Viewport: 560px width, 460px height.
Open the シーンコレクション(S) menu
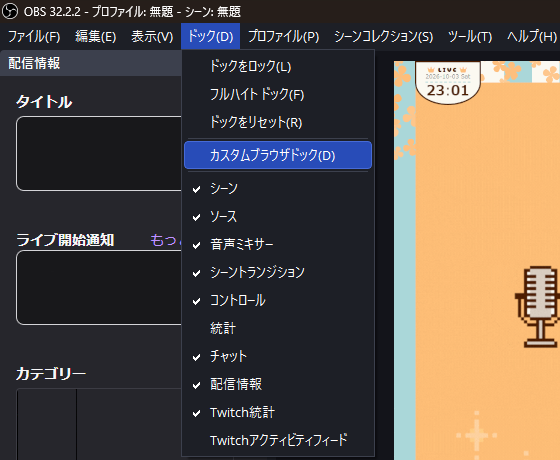384,36
